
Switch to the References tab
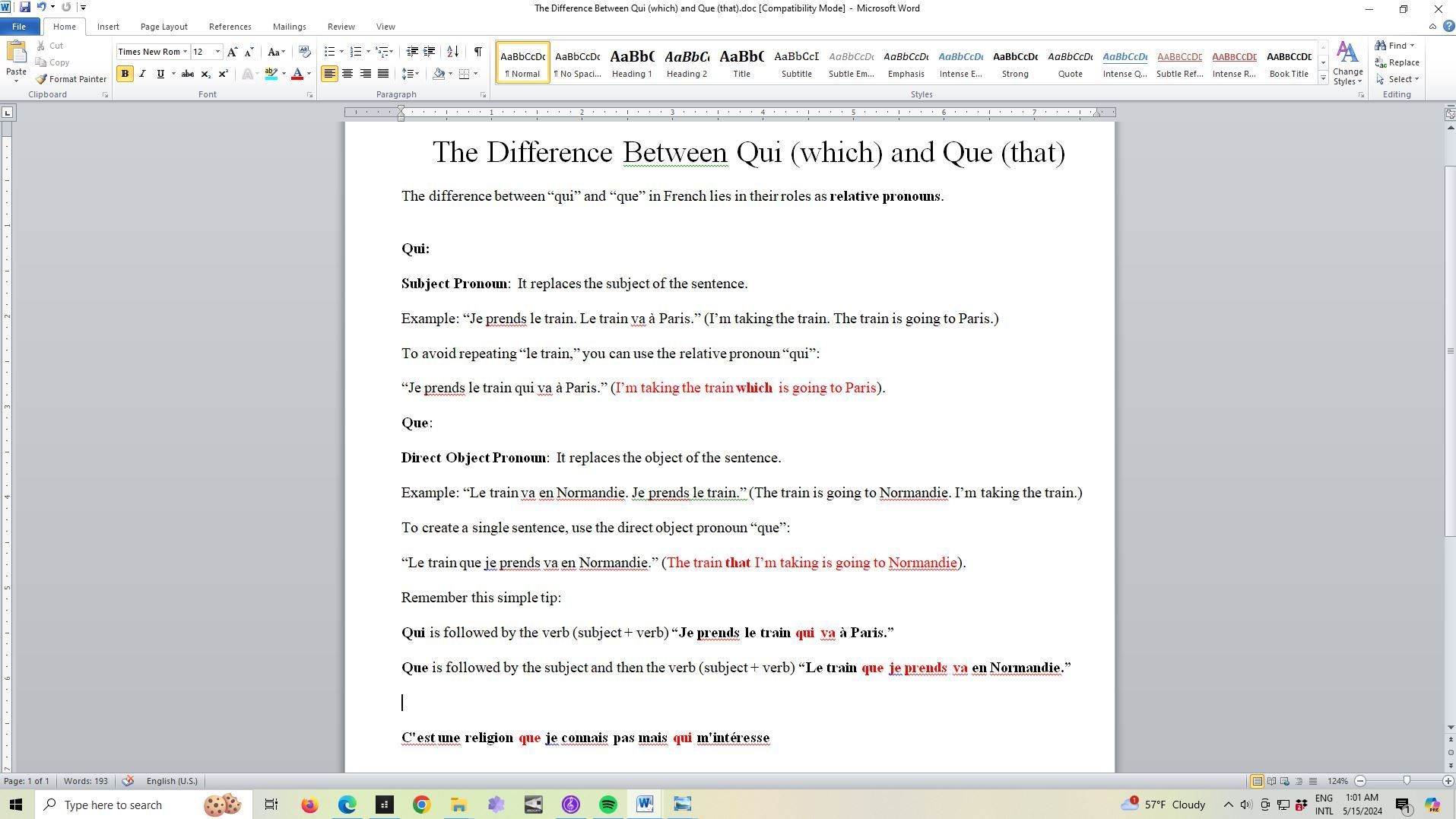230,27
